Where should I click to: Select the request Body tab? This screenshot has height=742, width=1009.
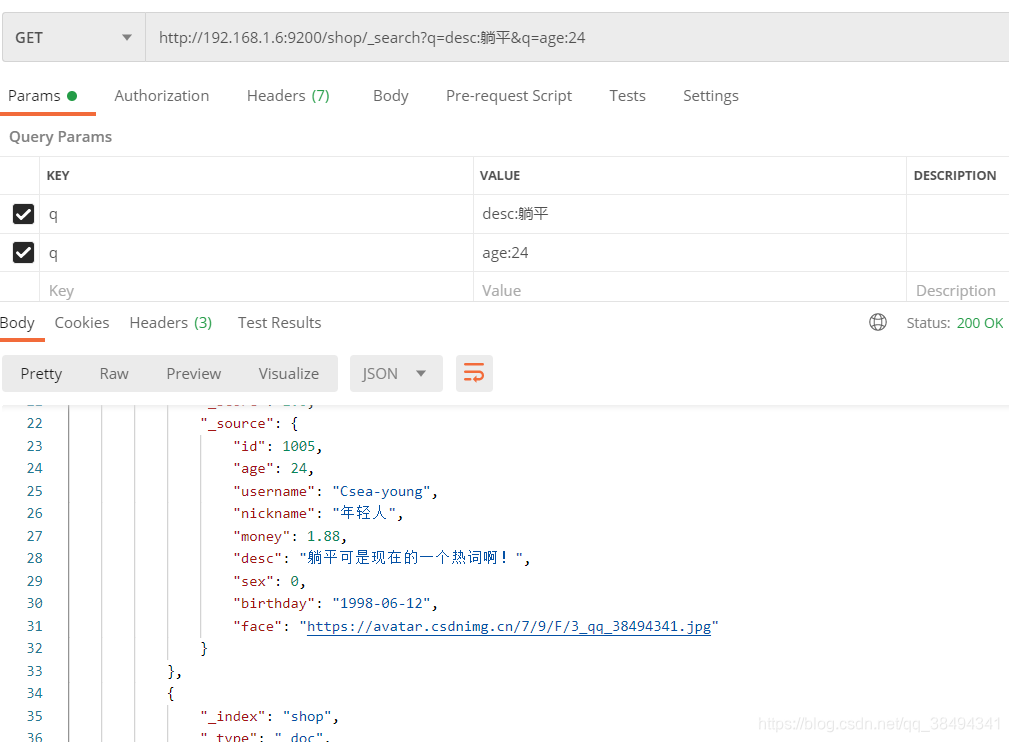pyautogui.click(x=390, y=96)
